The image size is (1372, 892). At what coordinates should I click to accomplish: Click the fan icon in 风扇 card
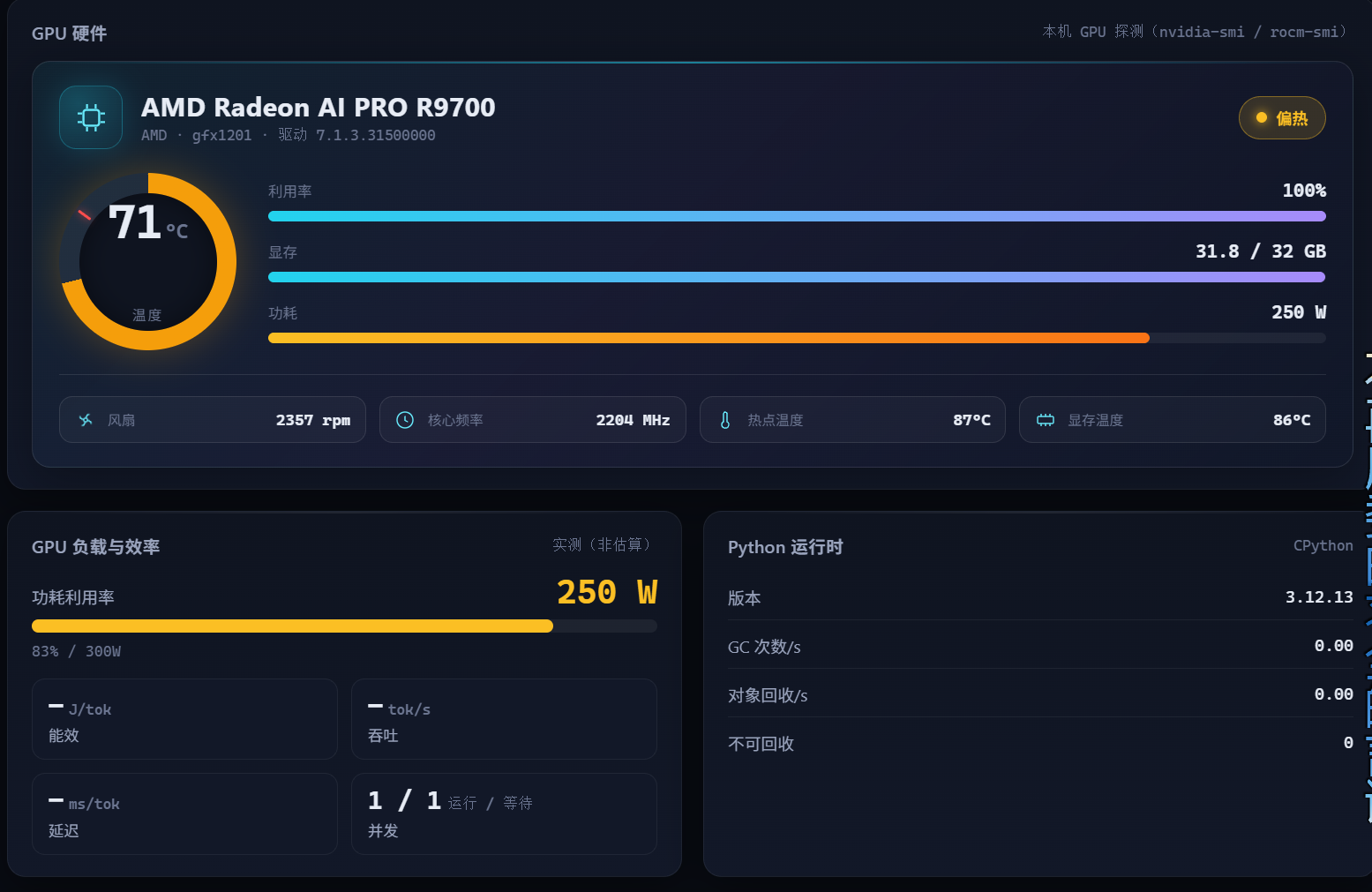tap(86, 420)
